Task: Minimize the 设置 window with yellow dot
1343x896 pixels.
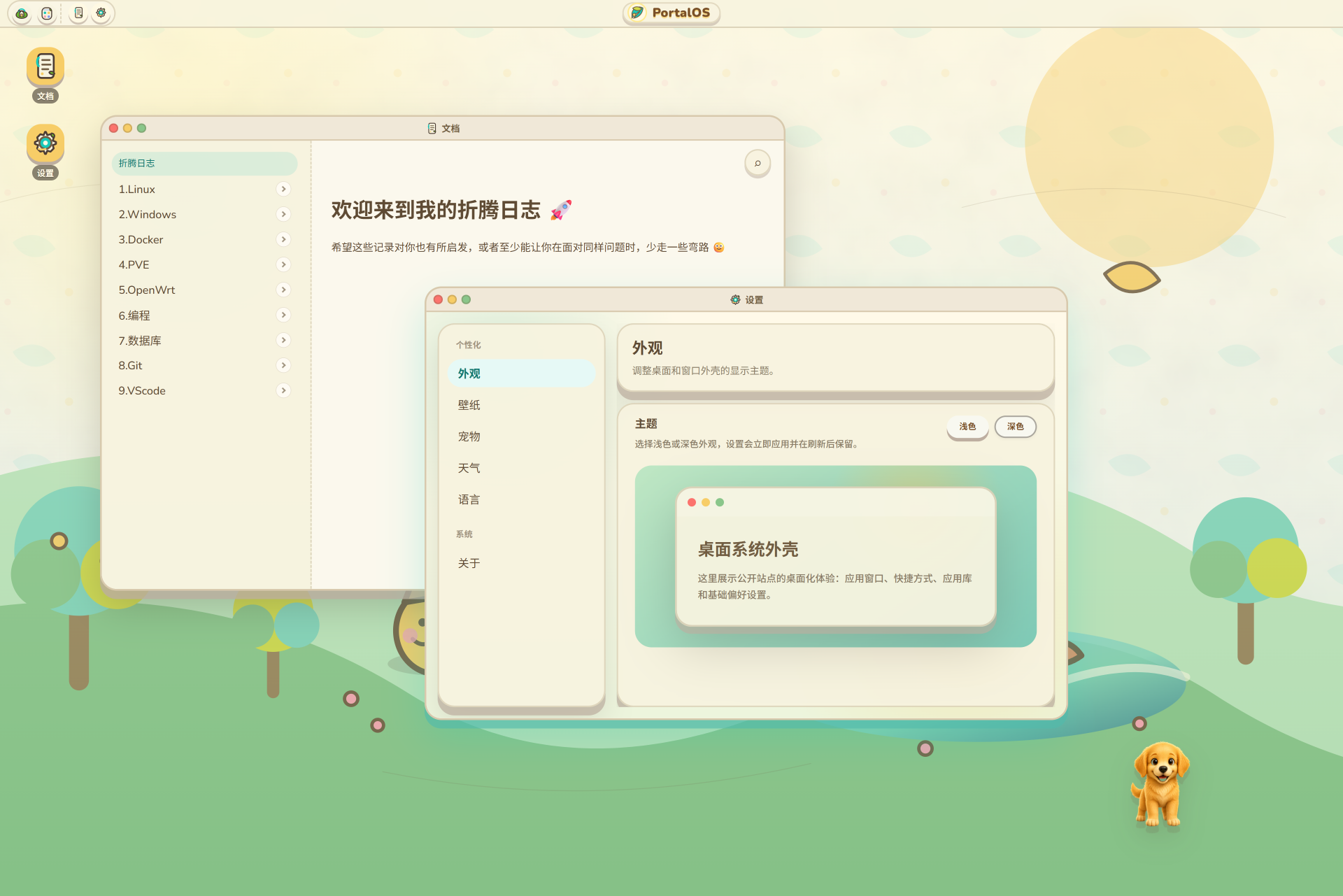Action: point(452,299)
